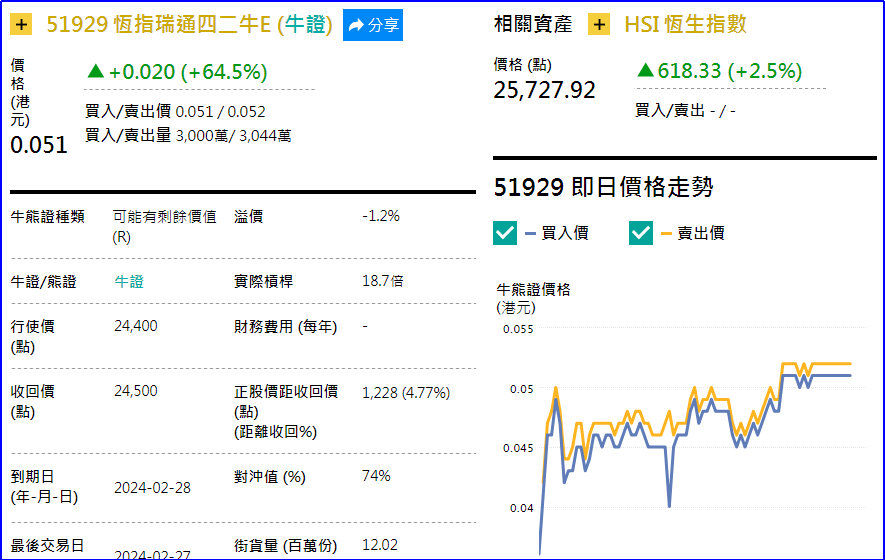Image resolution: width=885 pixels, height=560 pixels.
Task: Uncheck the 買入價 chart series checkbox
Action: [505, 233]
